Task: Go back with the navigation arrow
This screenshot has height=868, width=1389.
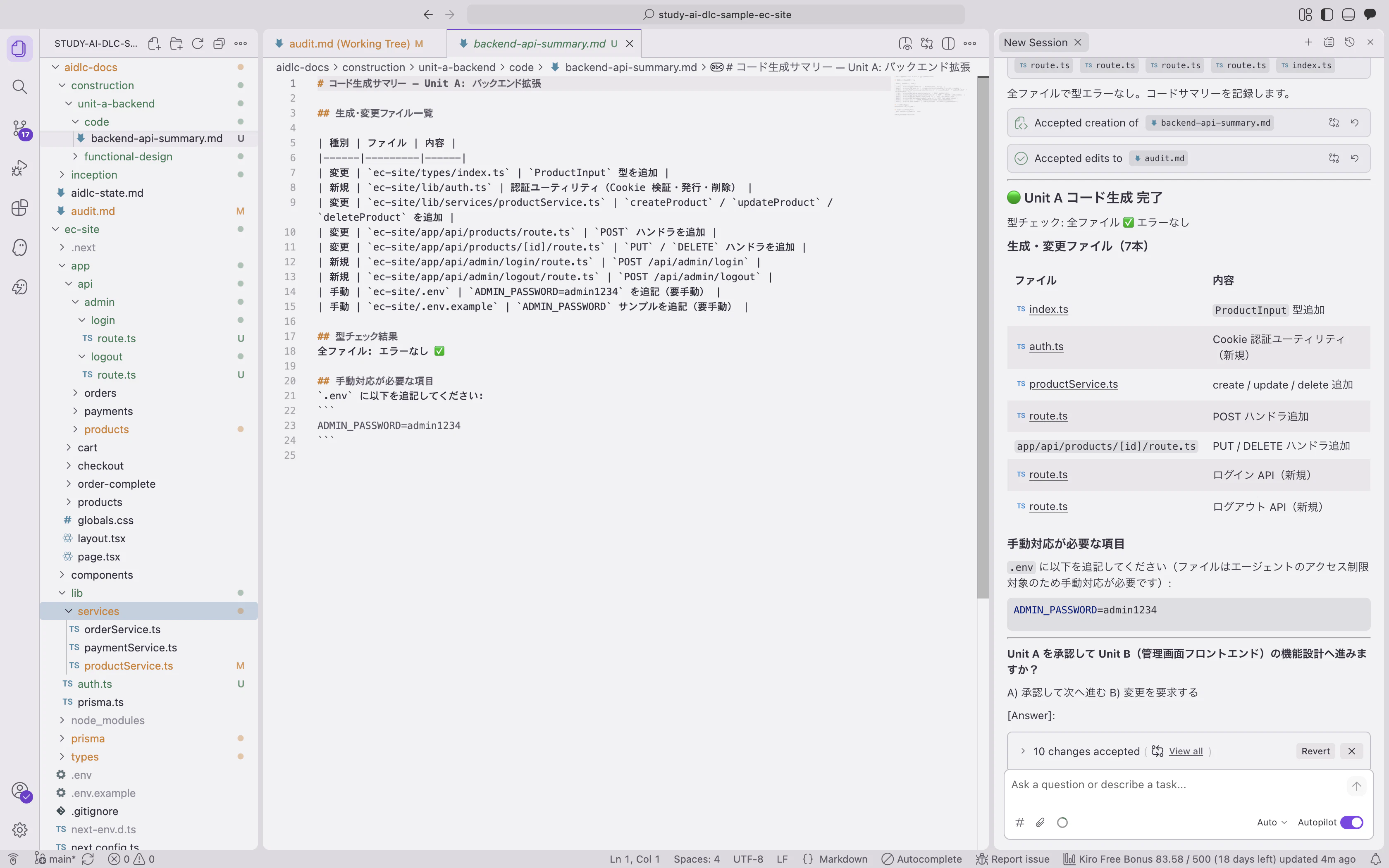Action: pyautogui.click(x=427, y=14)
